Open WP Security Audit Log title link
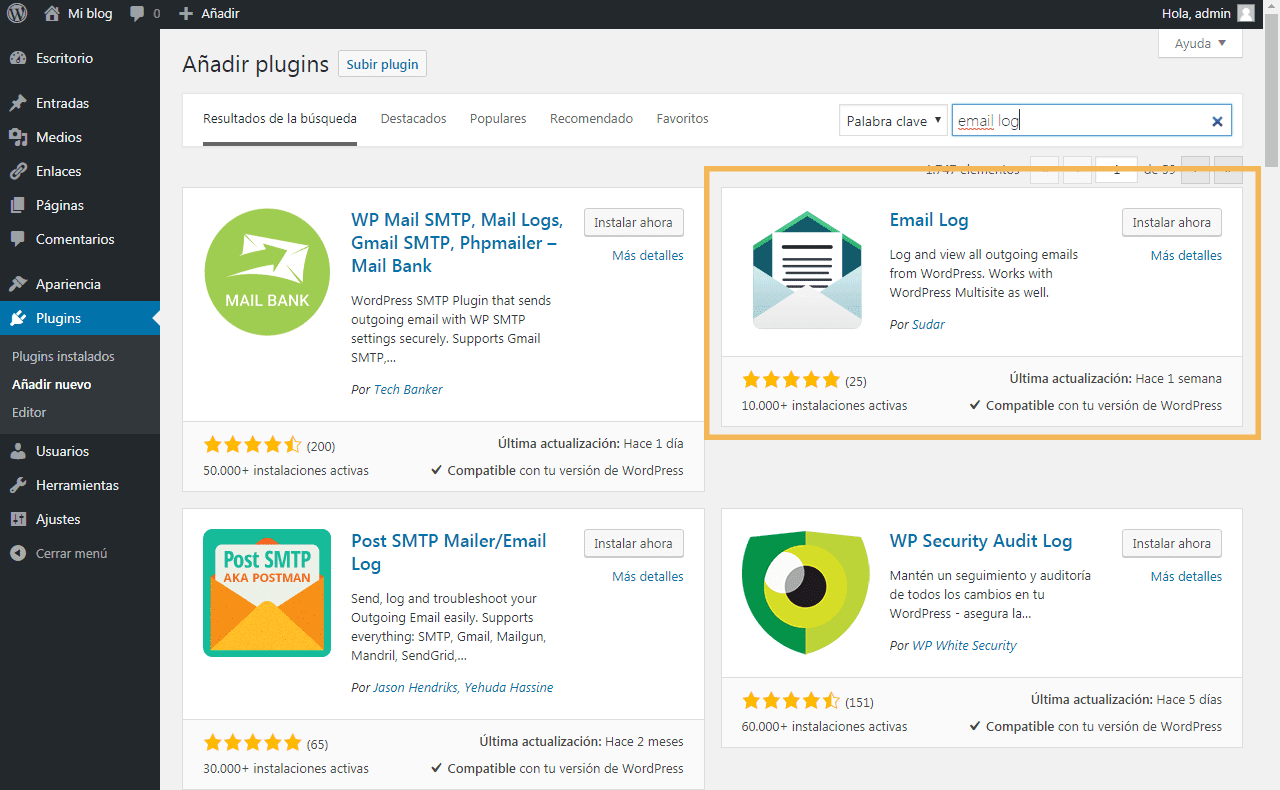The width and height of the screenshot is (1280, 790). click(981, 541)
